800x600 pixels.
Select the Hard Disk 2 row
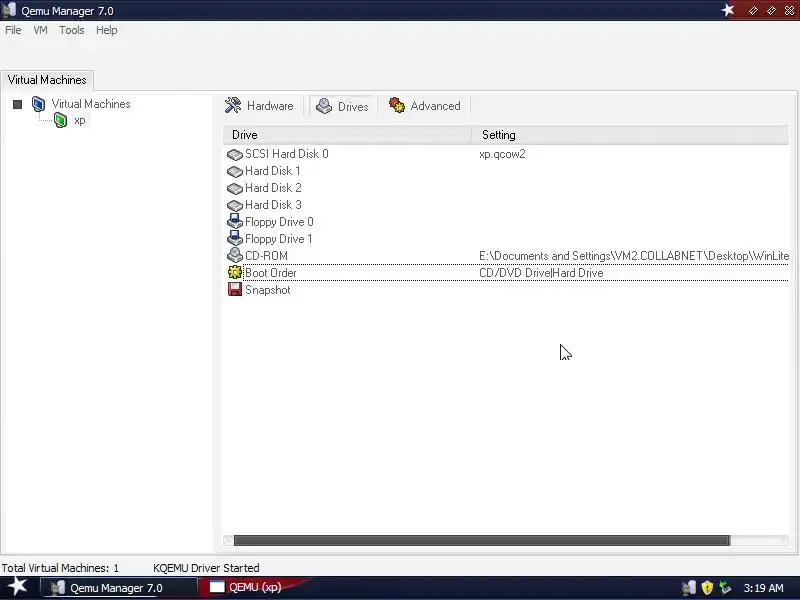click(x=506, y=188)
